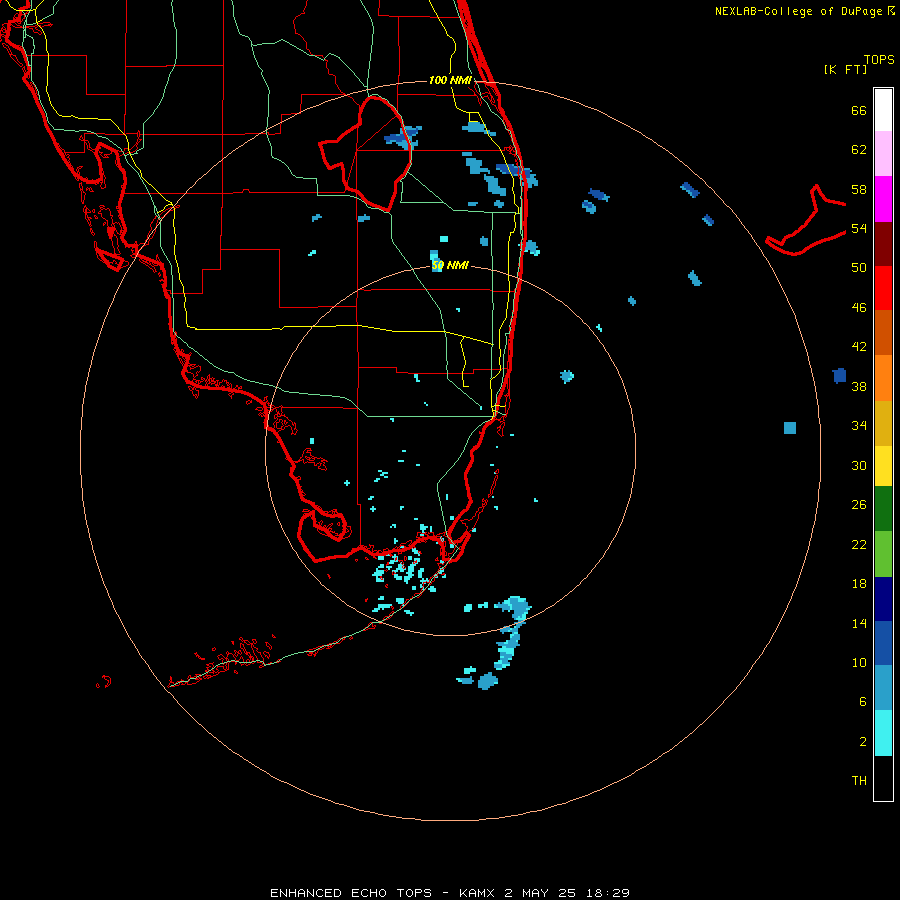Click the TH legend label
The width and height of the screenshot is (900, 900).
pos(859,781)
